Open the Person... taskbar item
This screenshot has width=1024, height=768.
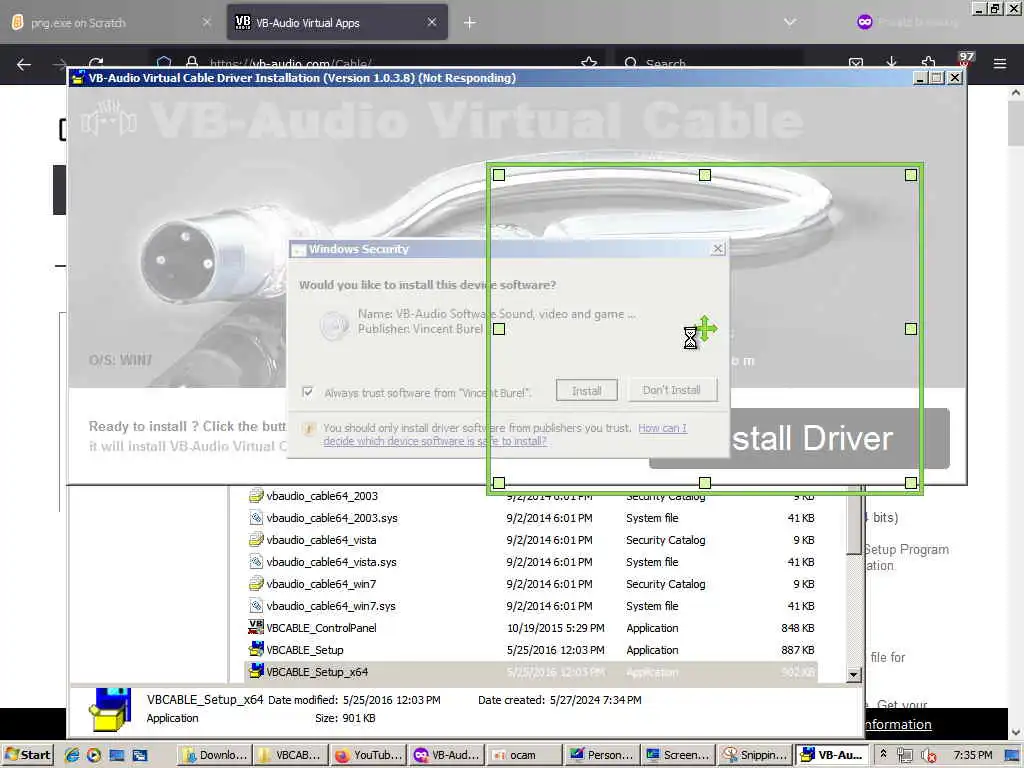[x=601, y=755]
